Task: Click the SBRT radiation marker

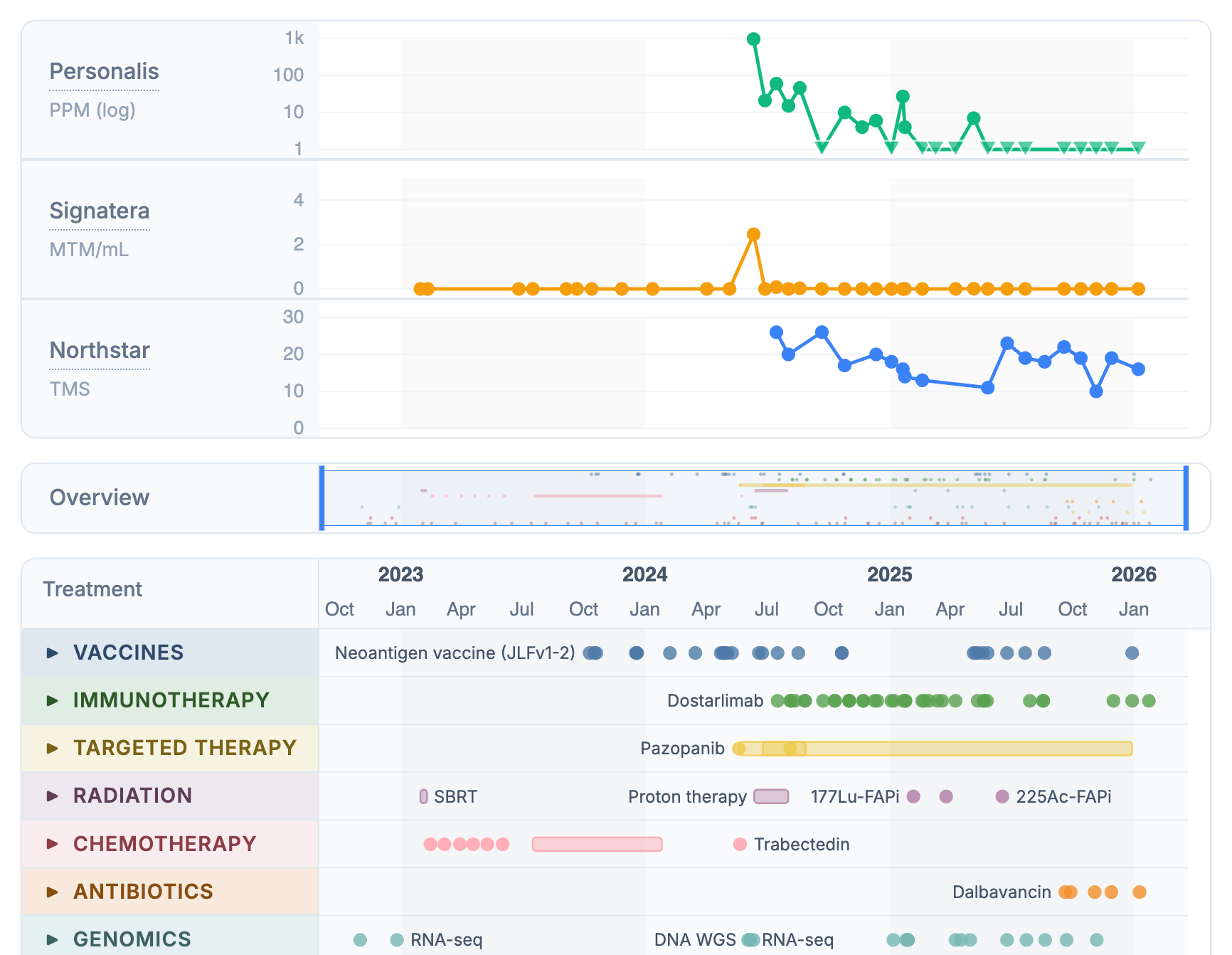Action: tap(423, 796)
